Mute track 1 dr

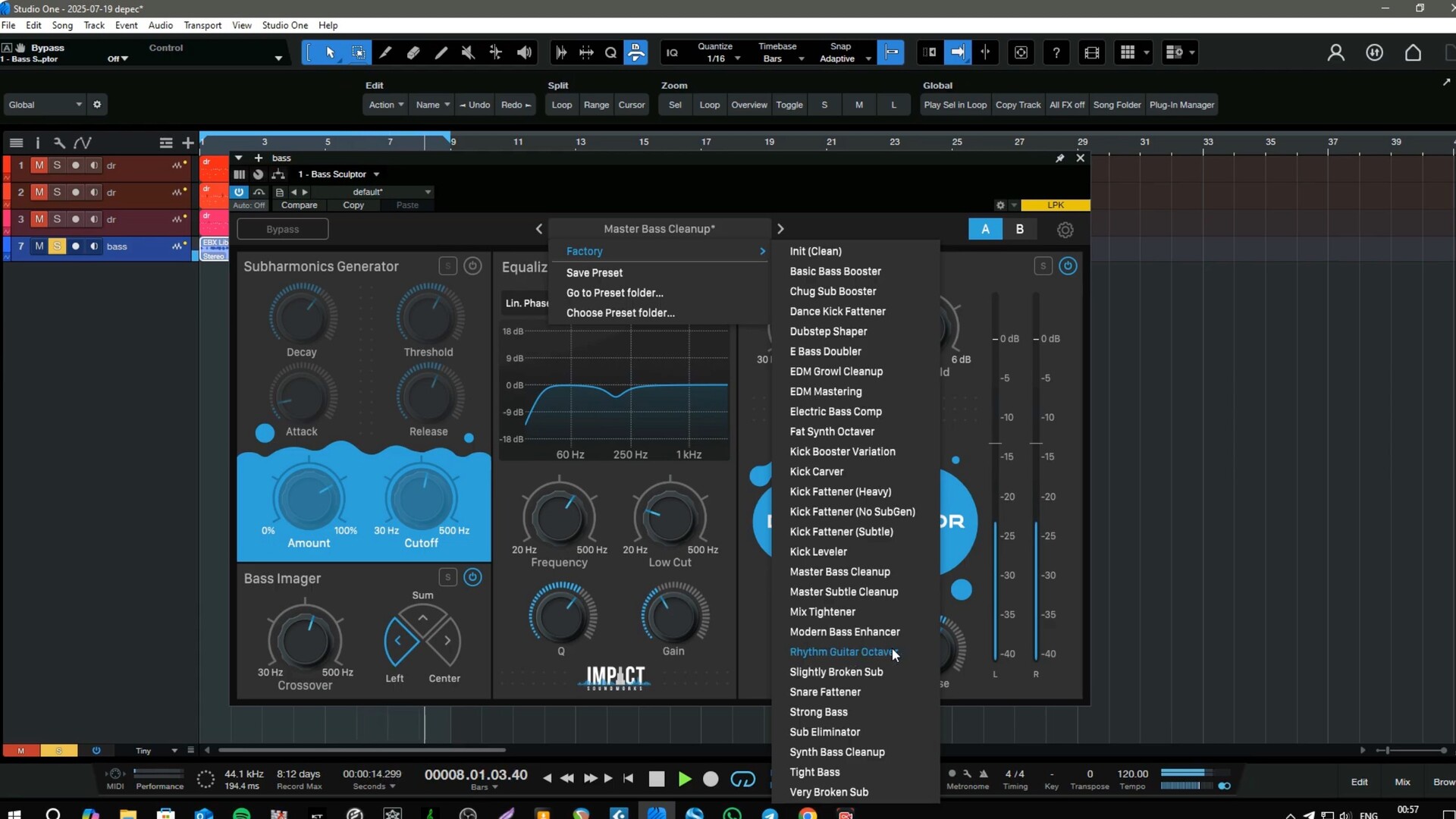39,165
